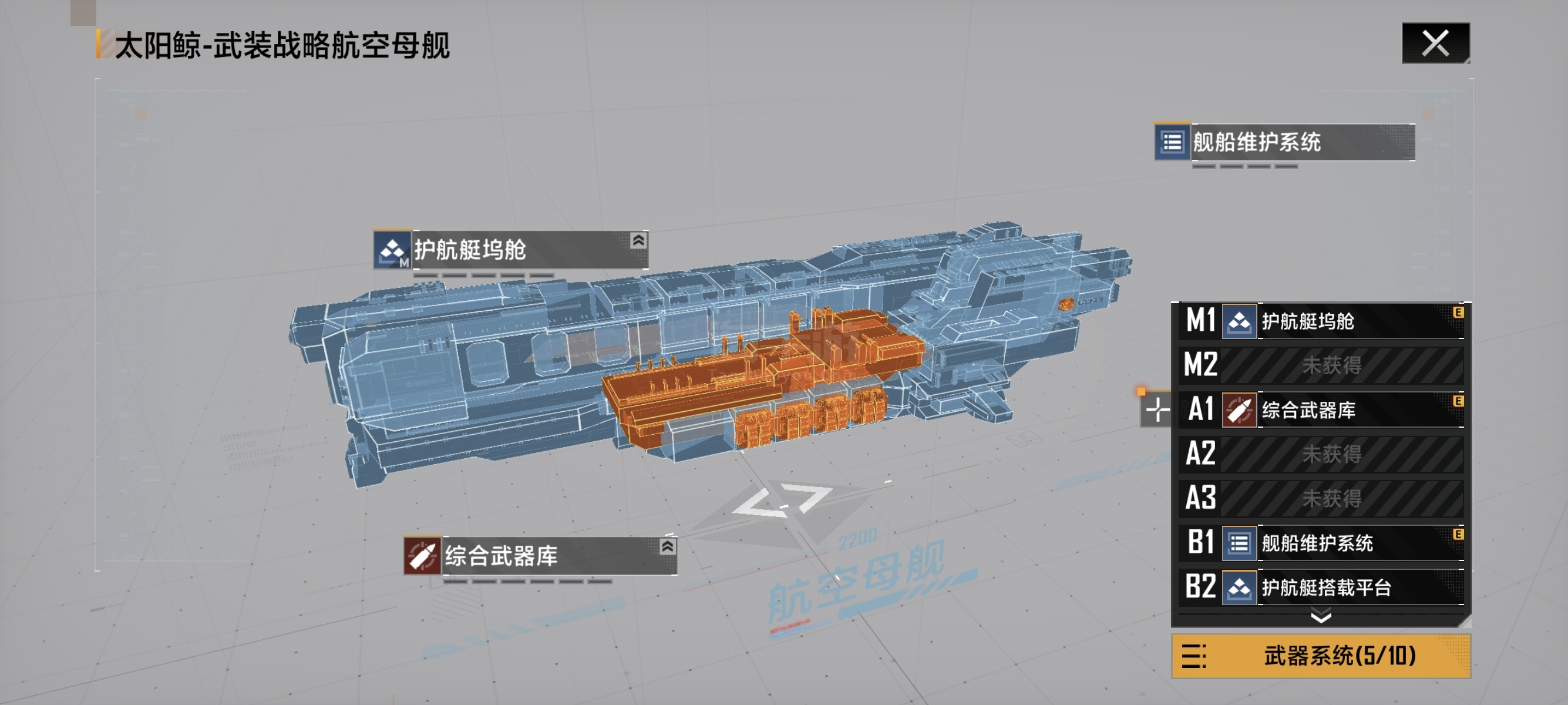Select the A1 综合武器库 module row
The width and height of the screenshot is (1568, 705).
[1321, 409]
